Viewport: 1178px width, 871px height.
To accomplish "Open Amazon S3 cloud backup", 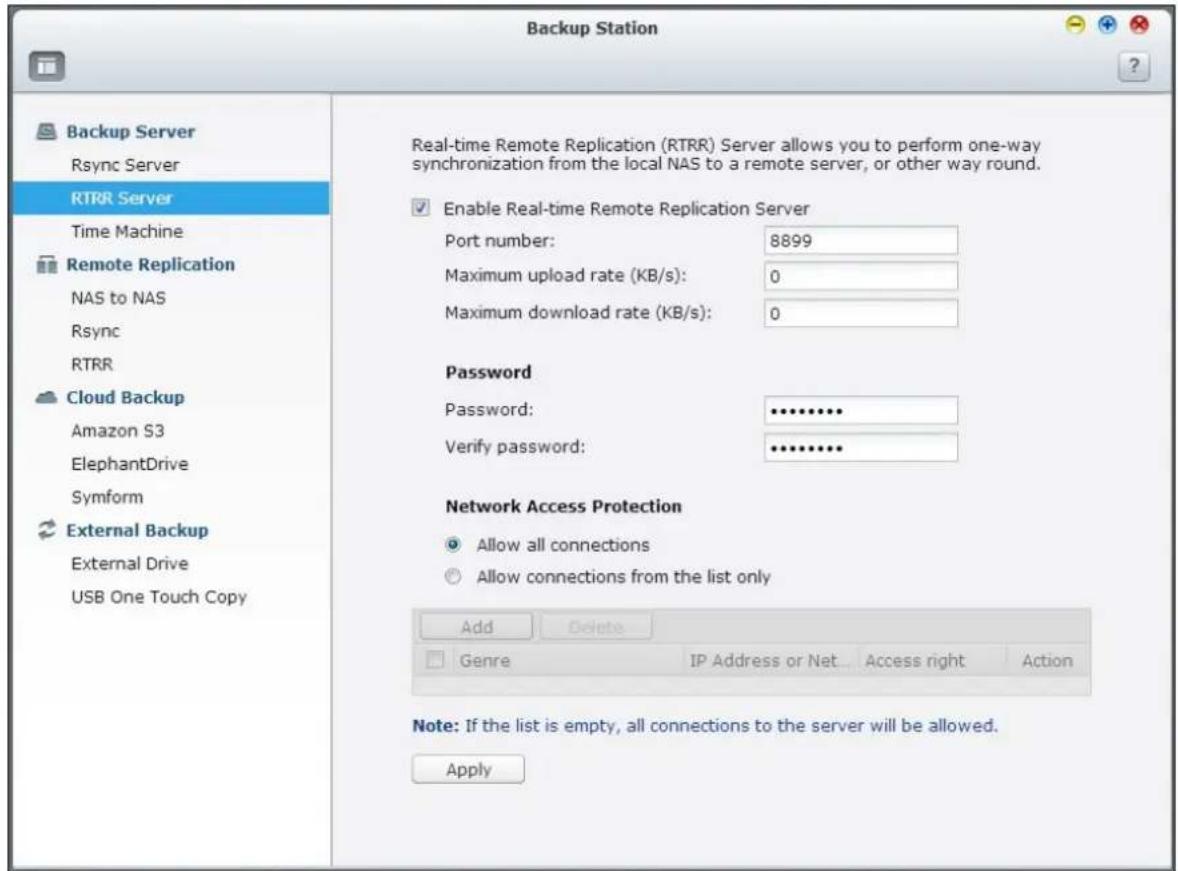I will (x=117, y=431).
